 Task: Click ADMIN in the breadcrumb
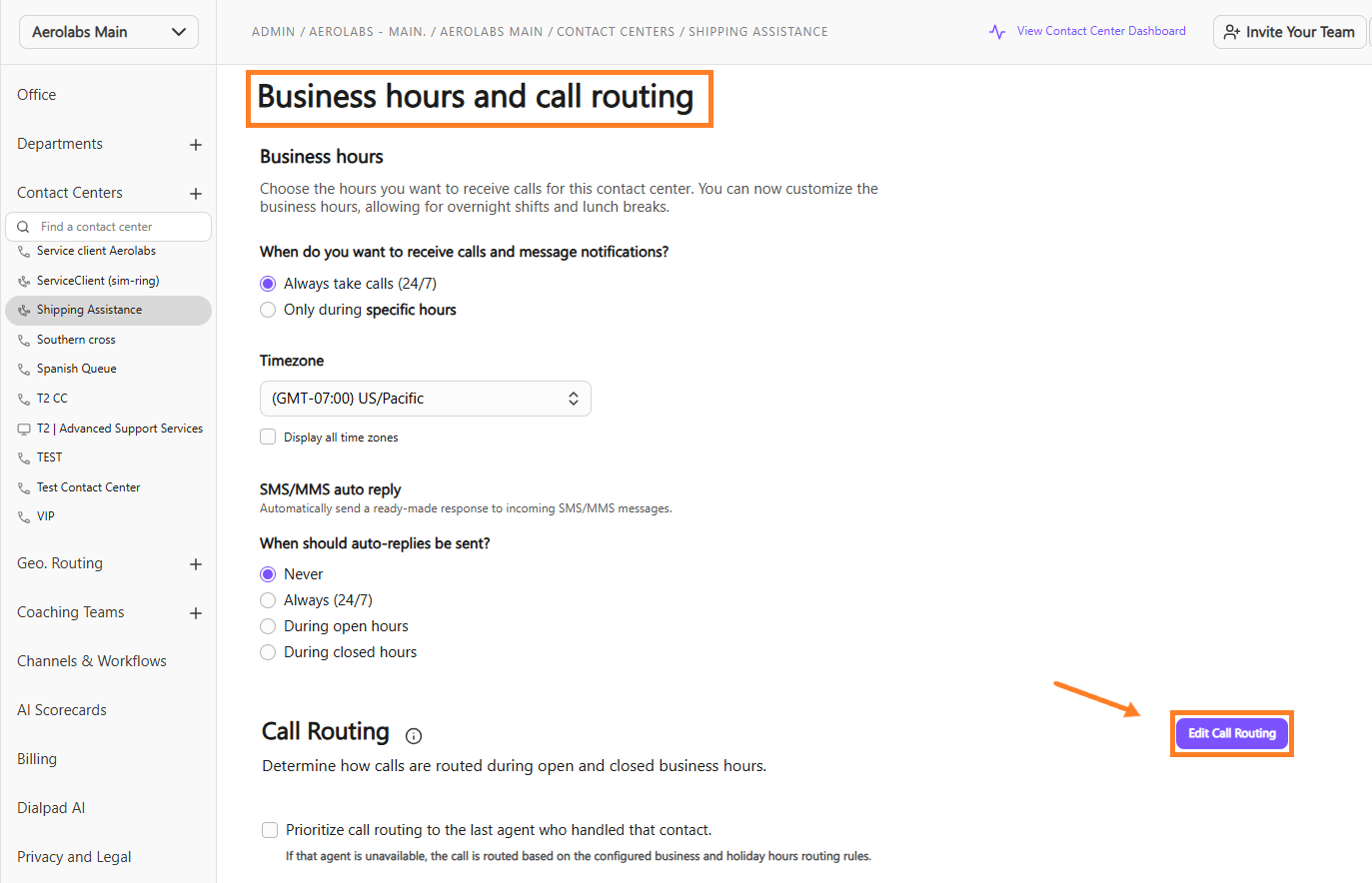[x=274, y=32]
